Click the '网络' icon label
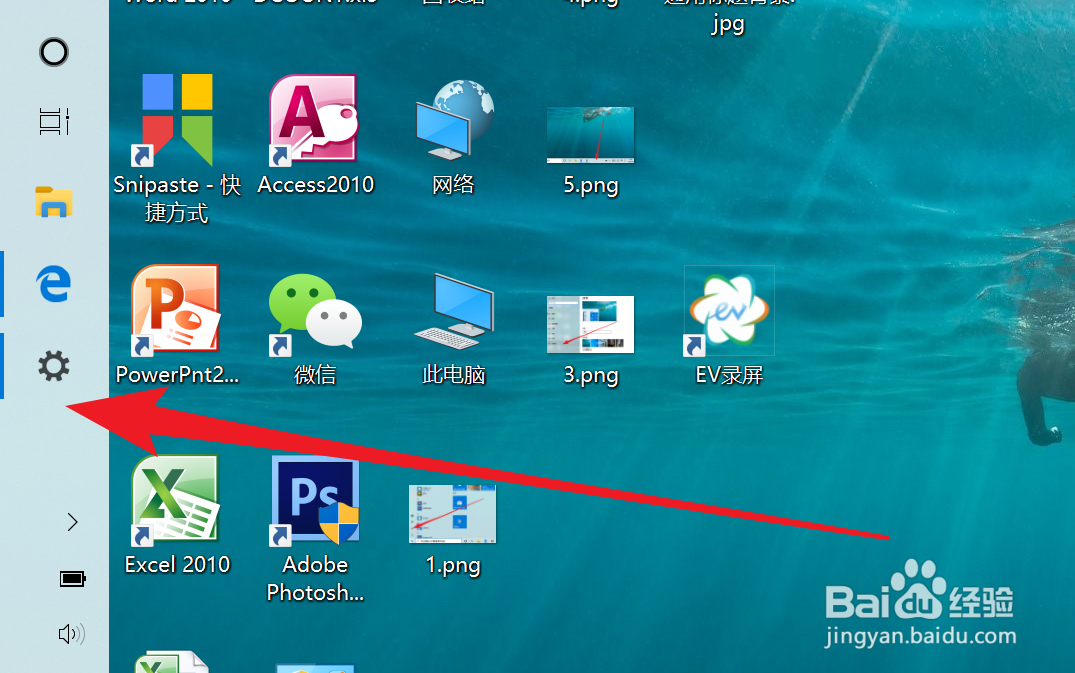The image size is (1075, 673). coord(453,184)
